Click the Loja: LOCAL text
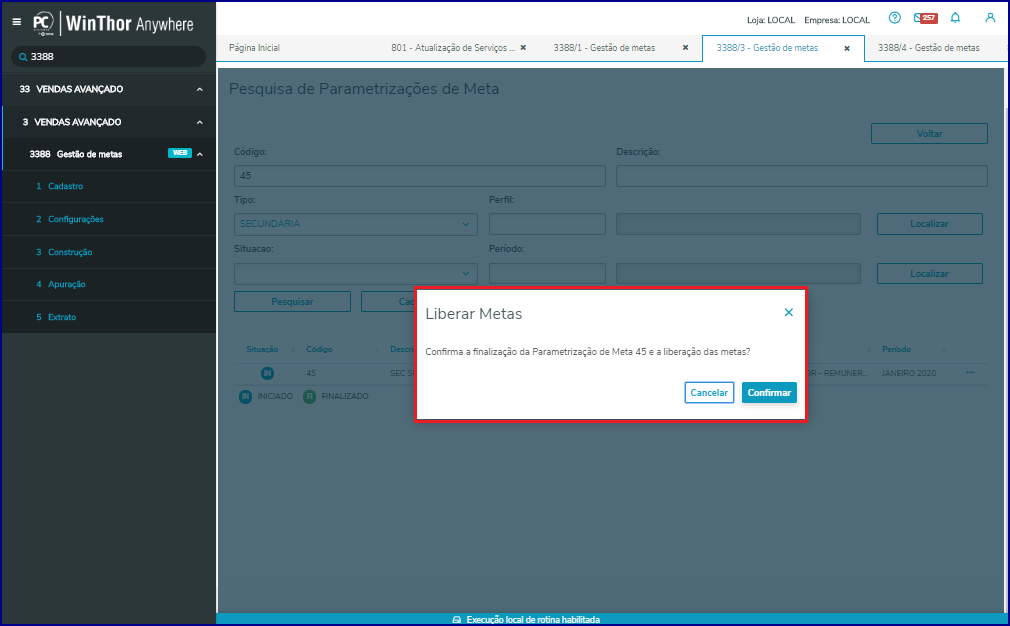The width and height of the screenshot is (1010, 626). 770,20
